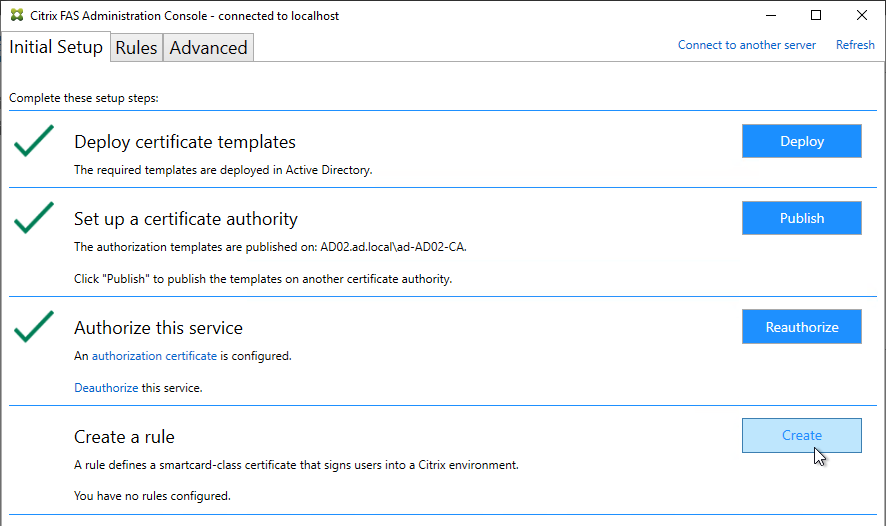Screen dimensions: 886x526
Task: Click 'The required templates are deployed' text
Action: (223, 170)
